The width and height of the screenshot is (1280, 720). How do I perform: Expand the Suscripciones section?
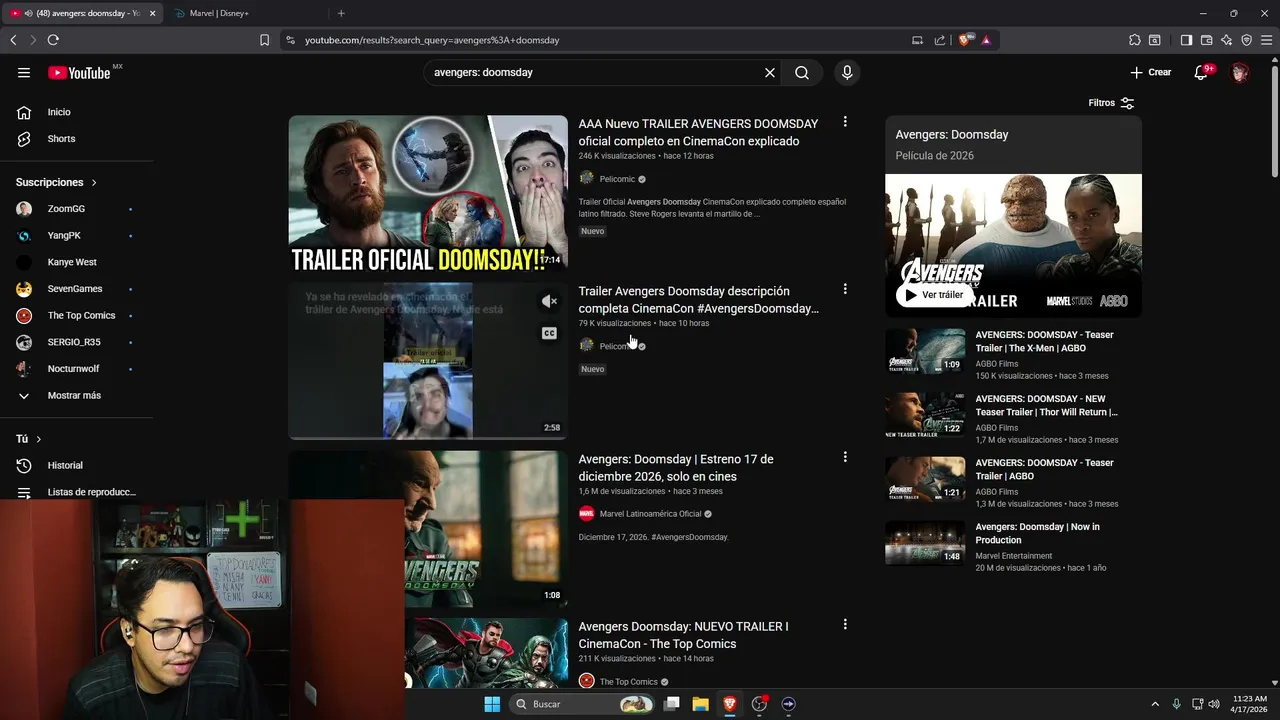coord(56,182)
